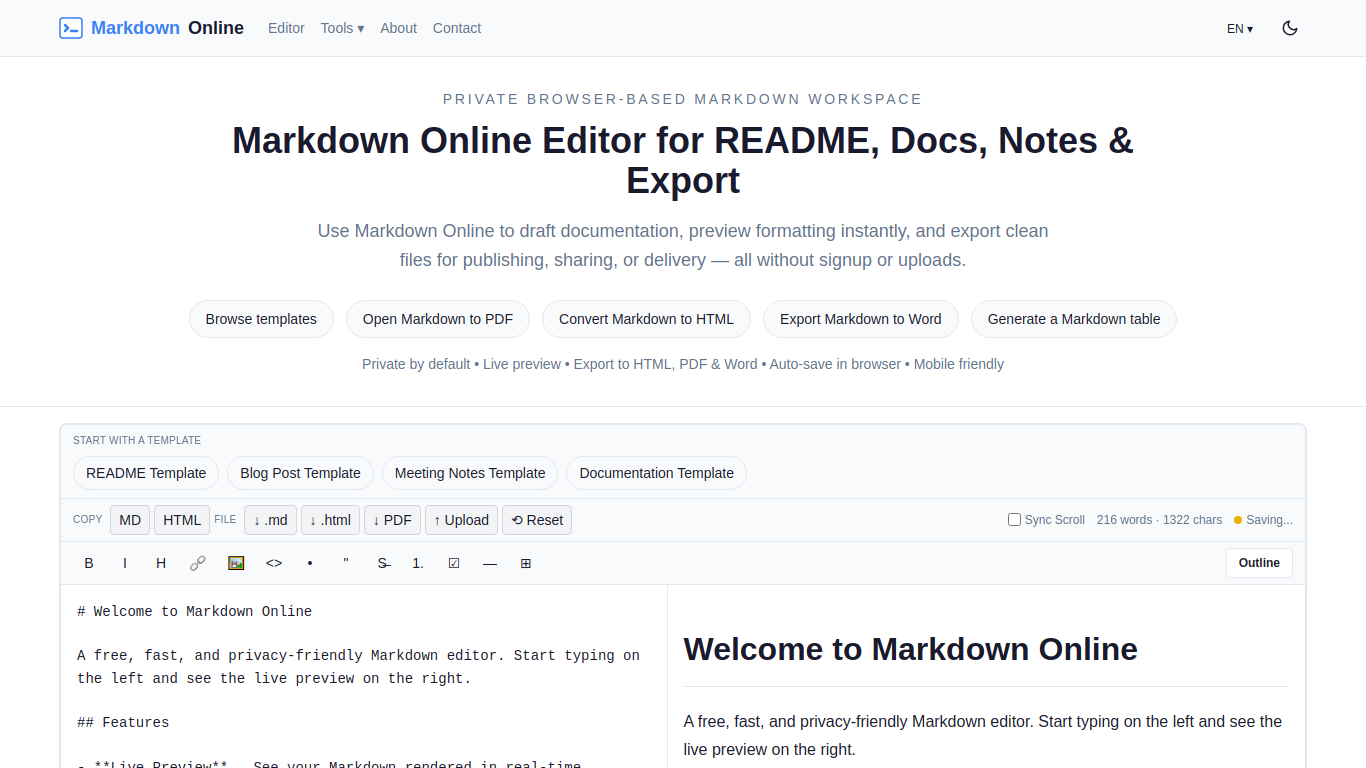Click the '## Features' line in the editor
Image resolution: width=1366 pixels, height=768 pixels.
[123, 722]
